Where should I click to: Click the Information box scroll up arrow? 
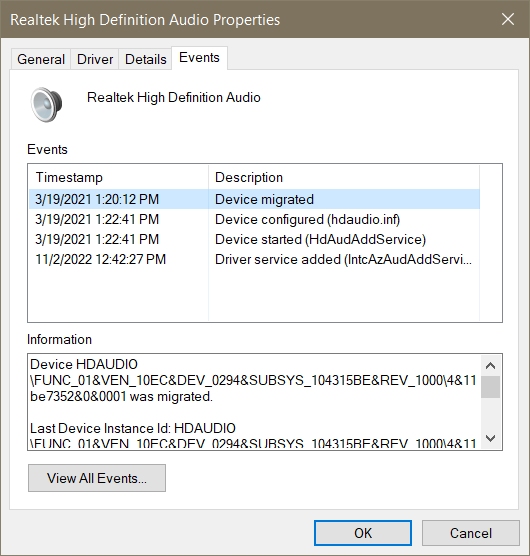[x=490, y=366]
